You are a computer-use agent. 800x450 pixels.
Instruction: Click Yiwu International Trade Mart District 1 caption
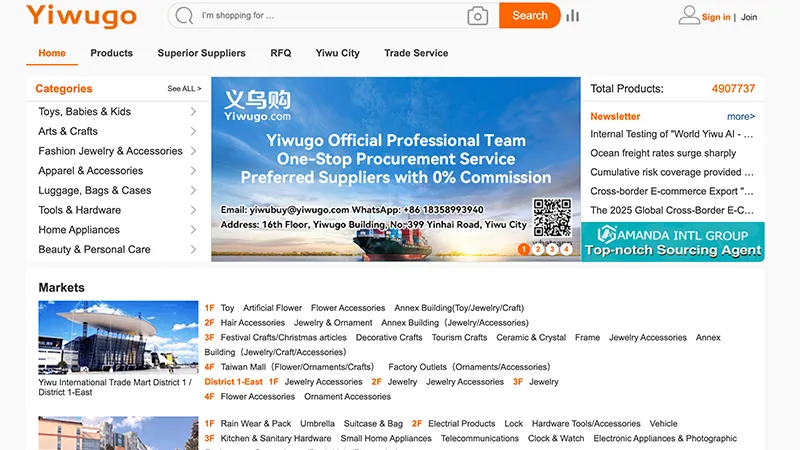115,387
